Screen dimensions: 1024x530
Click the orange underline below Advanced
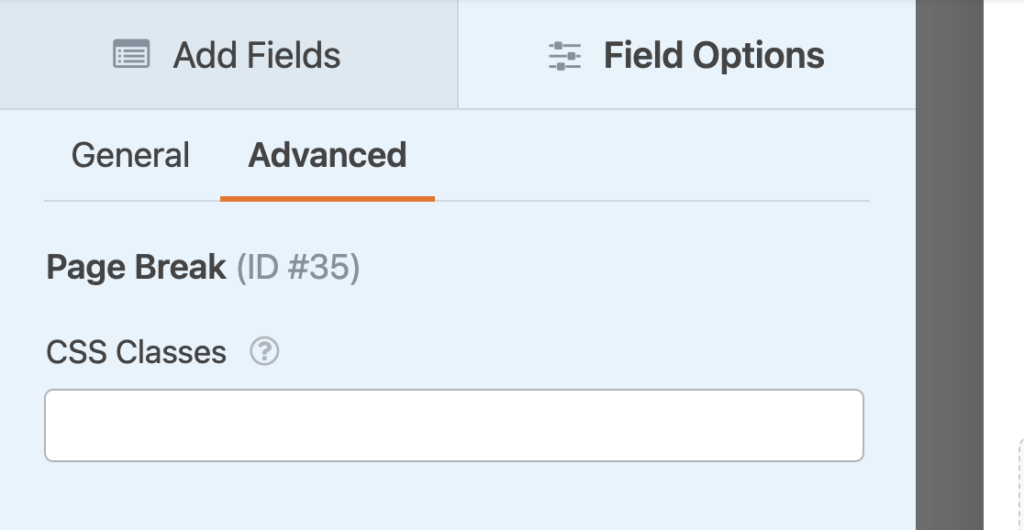point(327,198)
